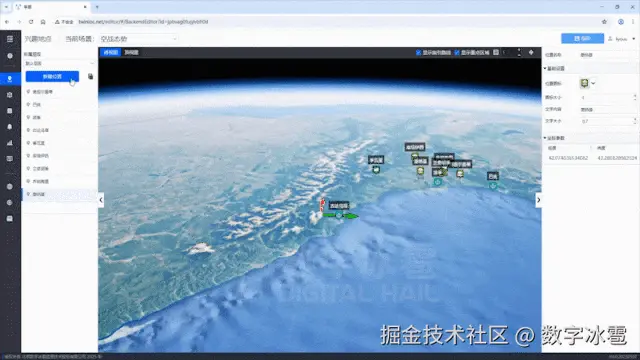Viewport: 640px width, 360px height.
Task: Open a new browser tab with the plus button
Action: (x=97, y=7)
